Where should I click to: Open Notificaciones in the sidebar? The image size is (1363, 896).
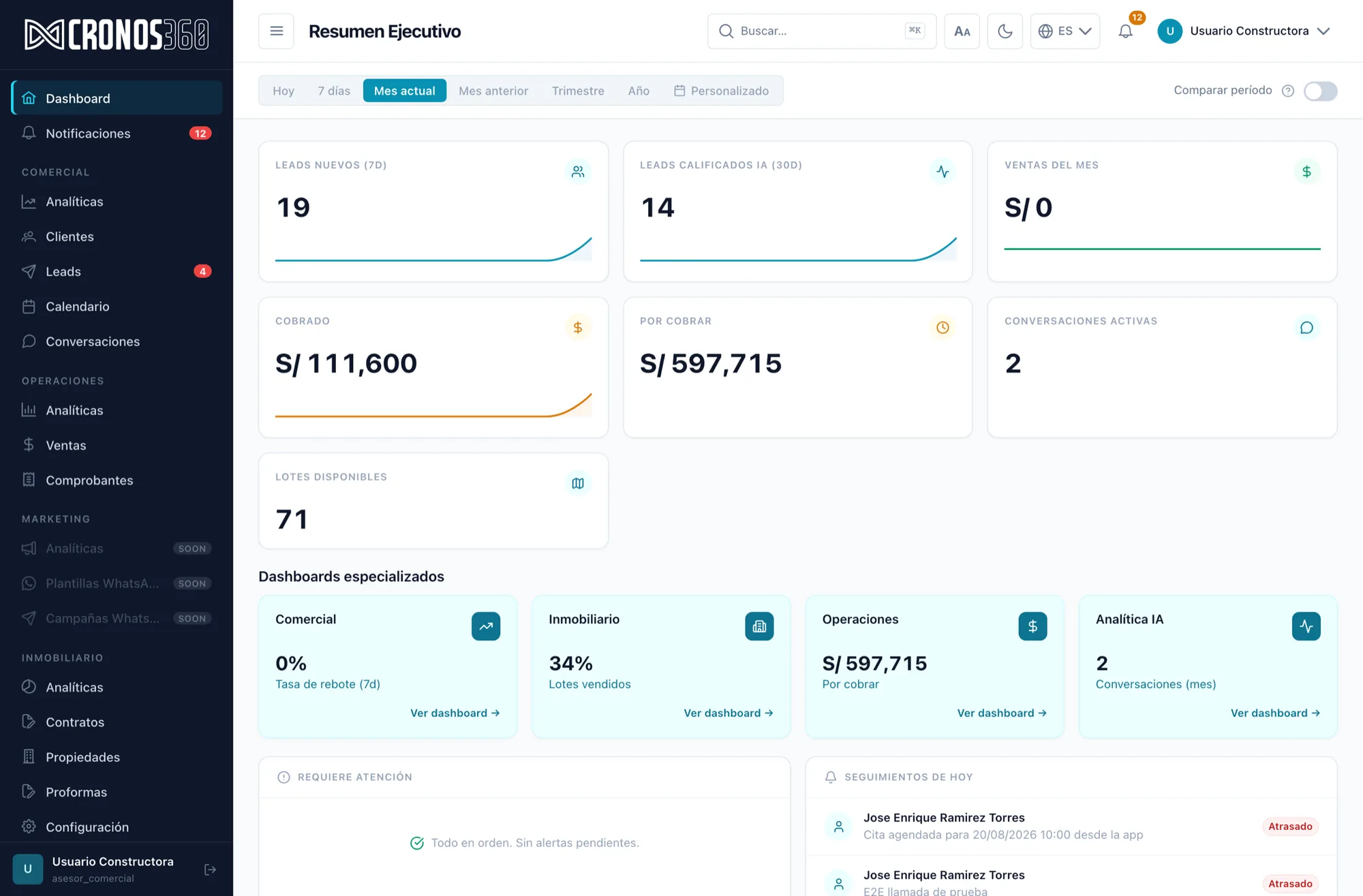[117, 134]
